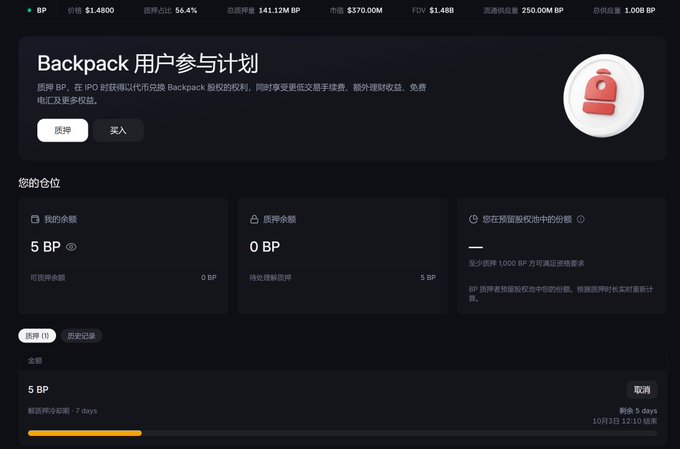The height and width of the screenshot is (449, 680).
Task: Toggle balance visibility eye icon beside 5 BP
Action: click(x=71, y=247)
